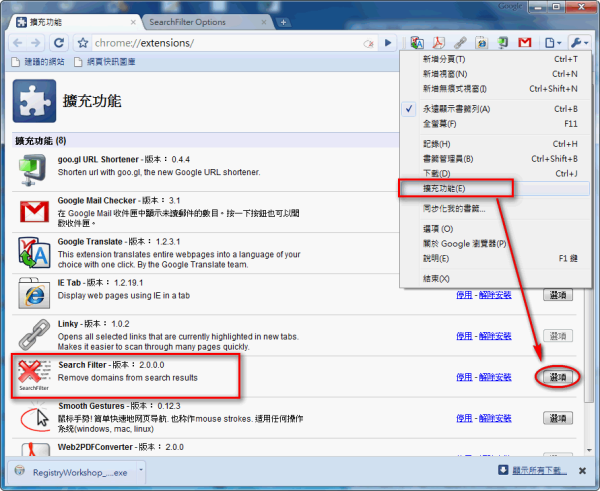Screen dimensions: 600x491
Task: Open Options (O) menu item
Action: coord(496,229)
